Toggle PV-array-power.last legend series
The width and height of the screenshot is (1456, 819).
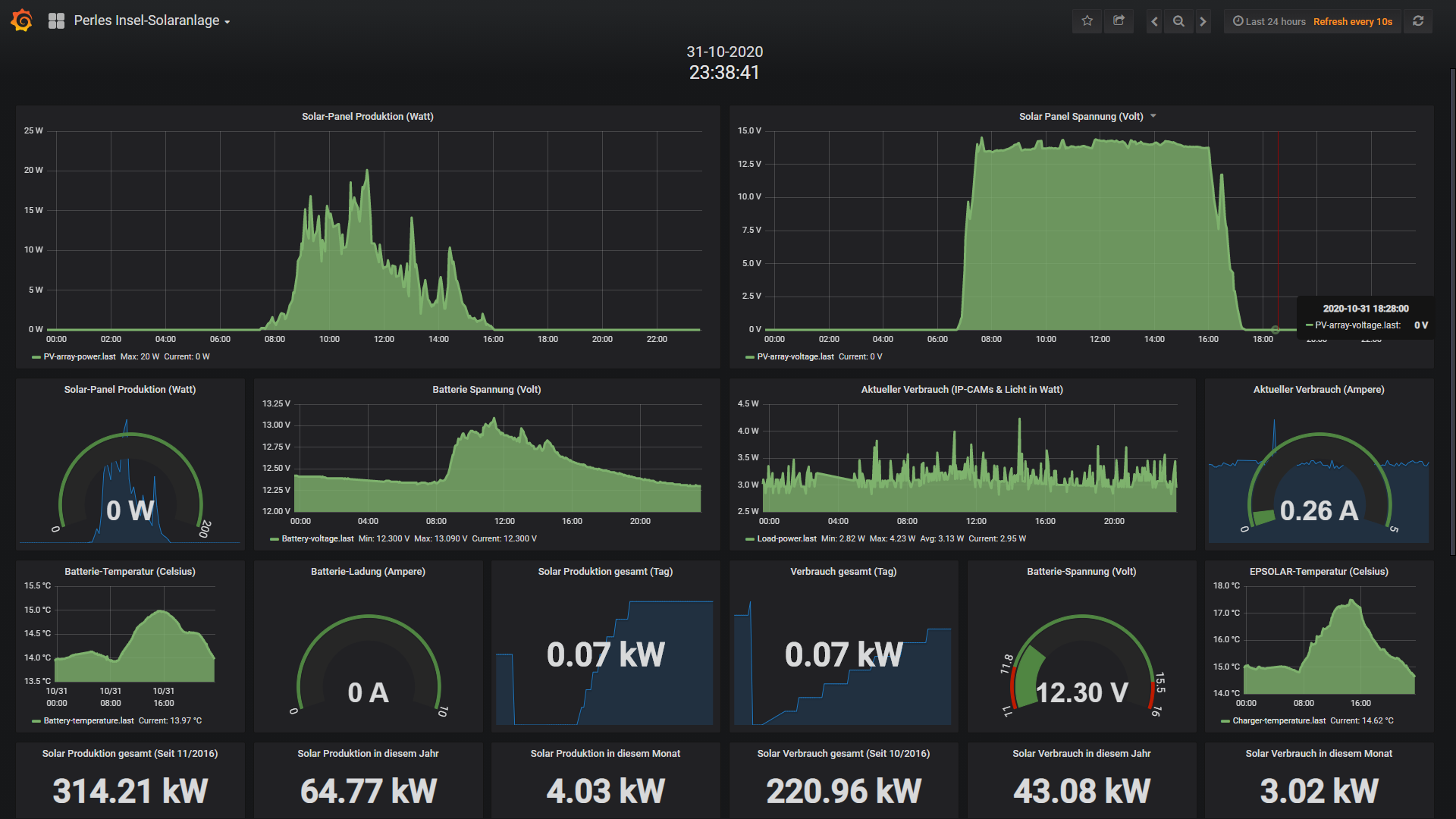[x=79, y=356]
